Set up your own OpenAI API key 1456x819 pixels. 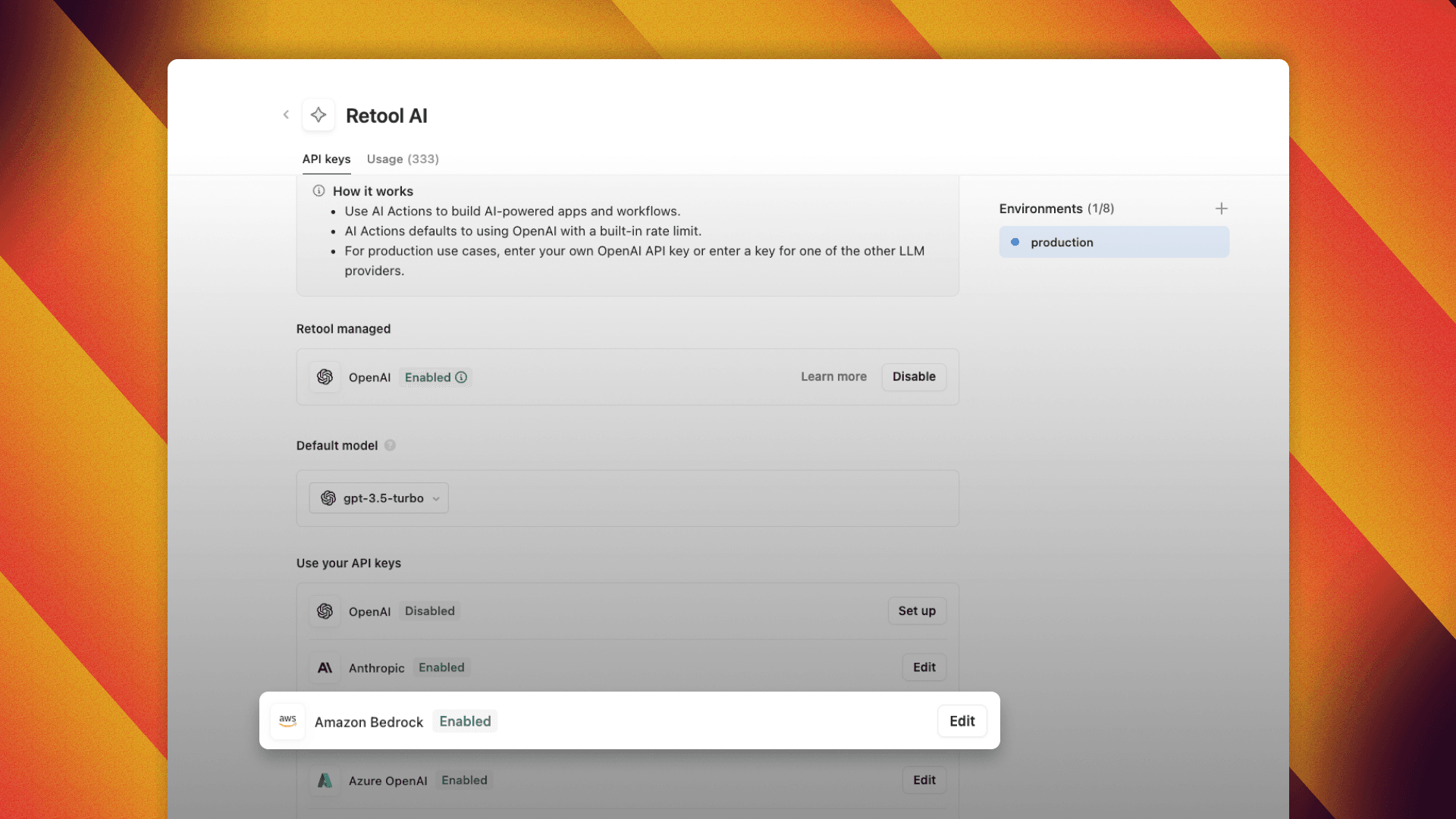(917, 611)
